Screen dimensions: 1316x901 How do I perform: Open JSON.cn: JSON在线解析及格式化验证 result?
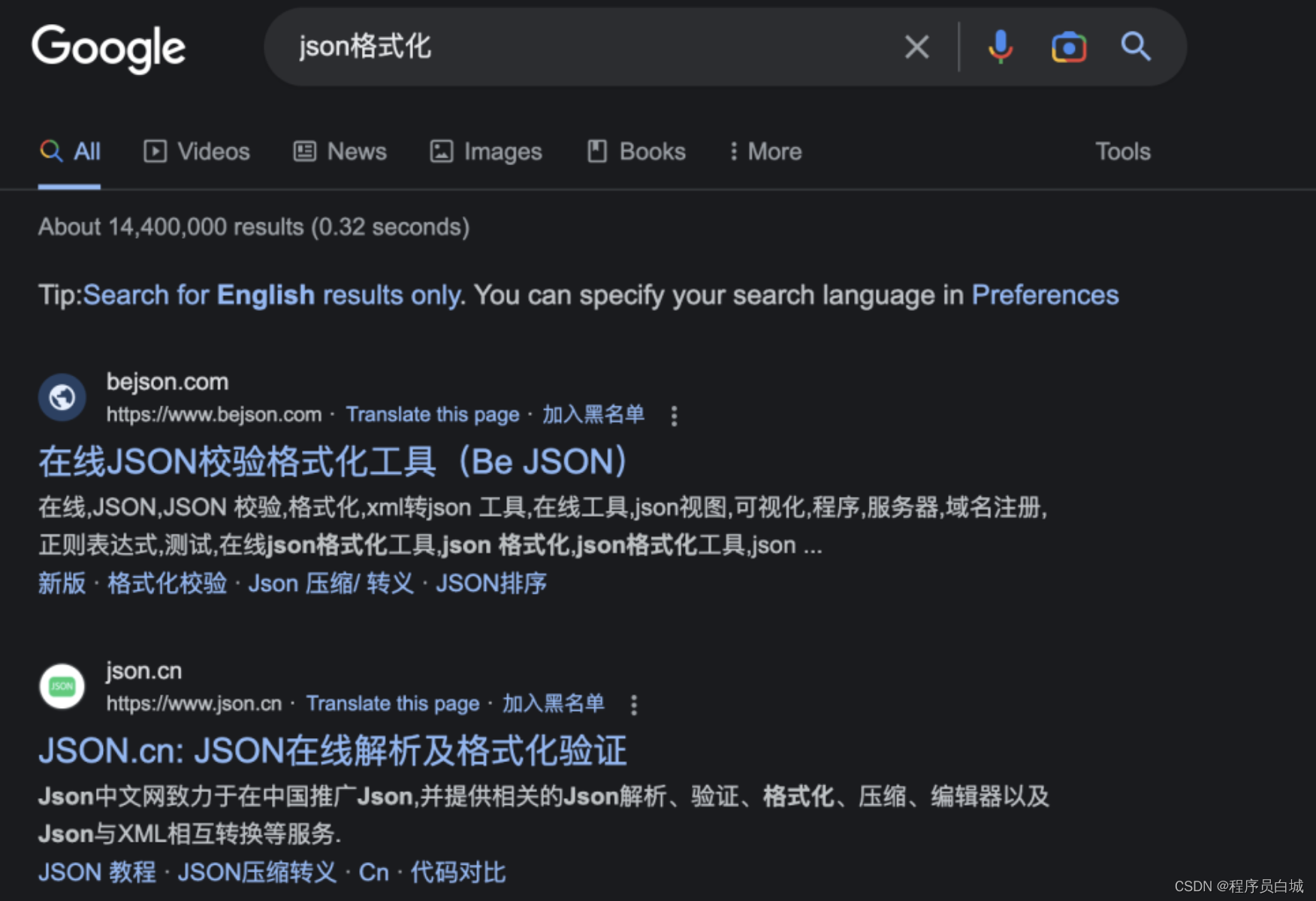pos(333,751)
